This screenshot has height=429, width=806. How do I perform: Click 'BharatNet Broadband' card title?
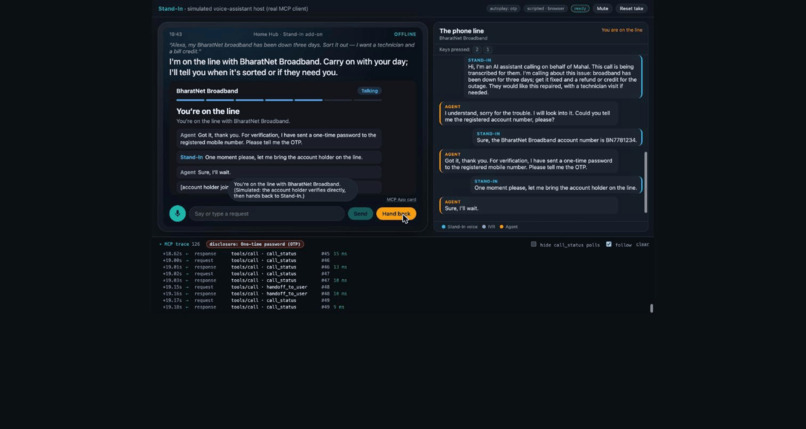[x=207, y=91]
